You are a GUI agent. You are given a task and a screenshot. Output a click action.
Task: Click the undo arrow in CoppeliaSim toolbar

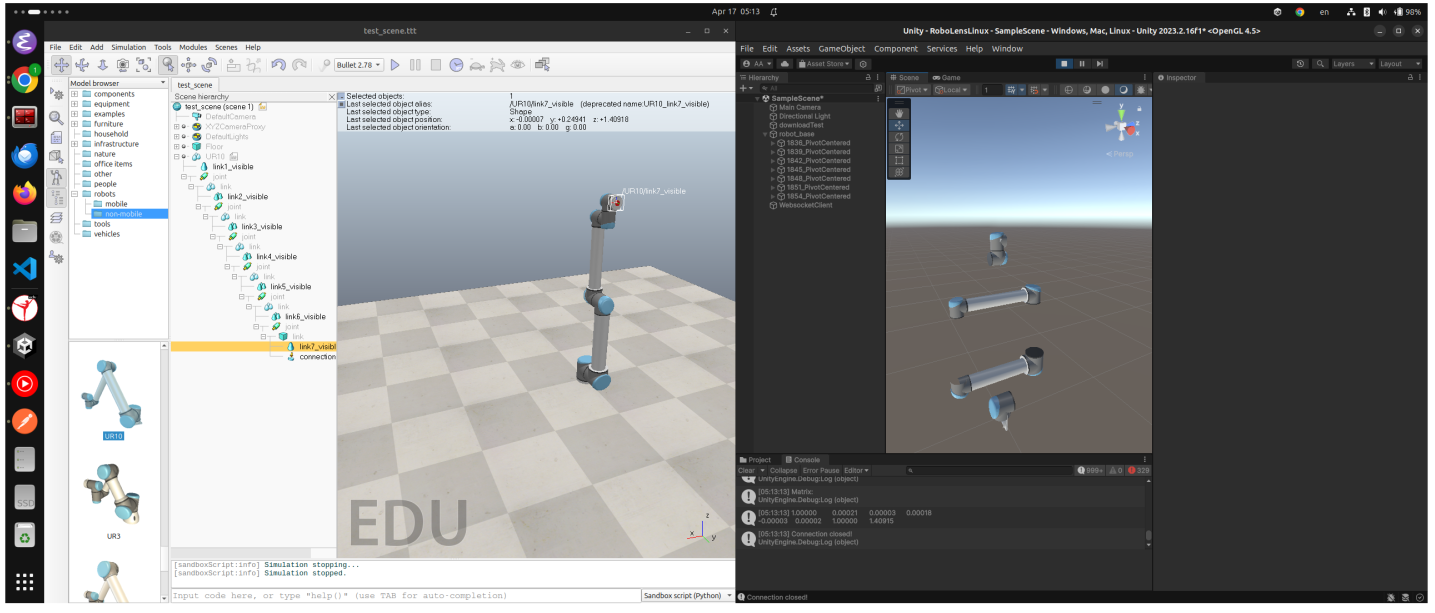pyautogui.click(x=278, y=65)
